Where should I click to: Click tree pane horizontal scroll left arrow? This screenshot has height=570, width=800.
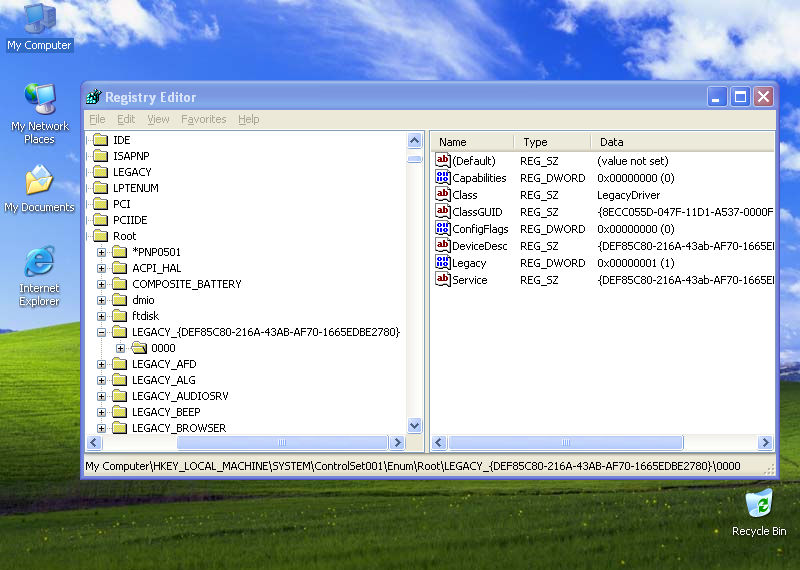pos(94,442)
